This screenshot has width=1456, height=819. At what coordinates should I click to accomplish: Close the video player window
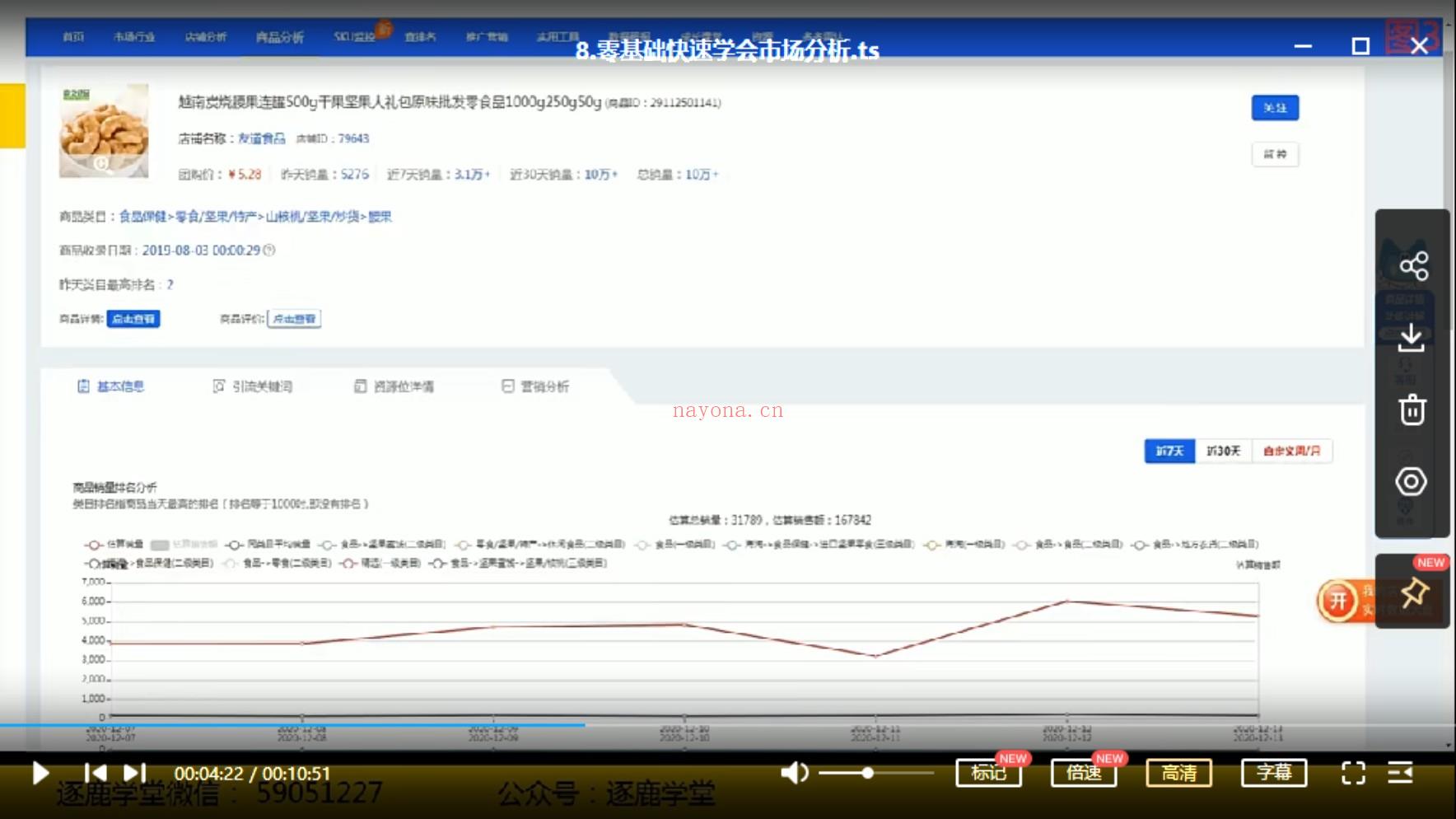(x=1419, y=46)
